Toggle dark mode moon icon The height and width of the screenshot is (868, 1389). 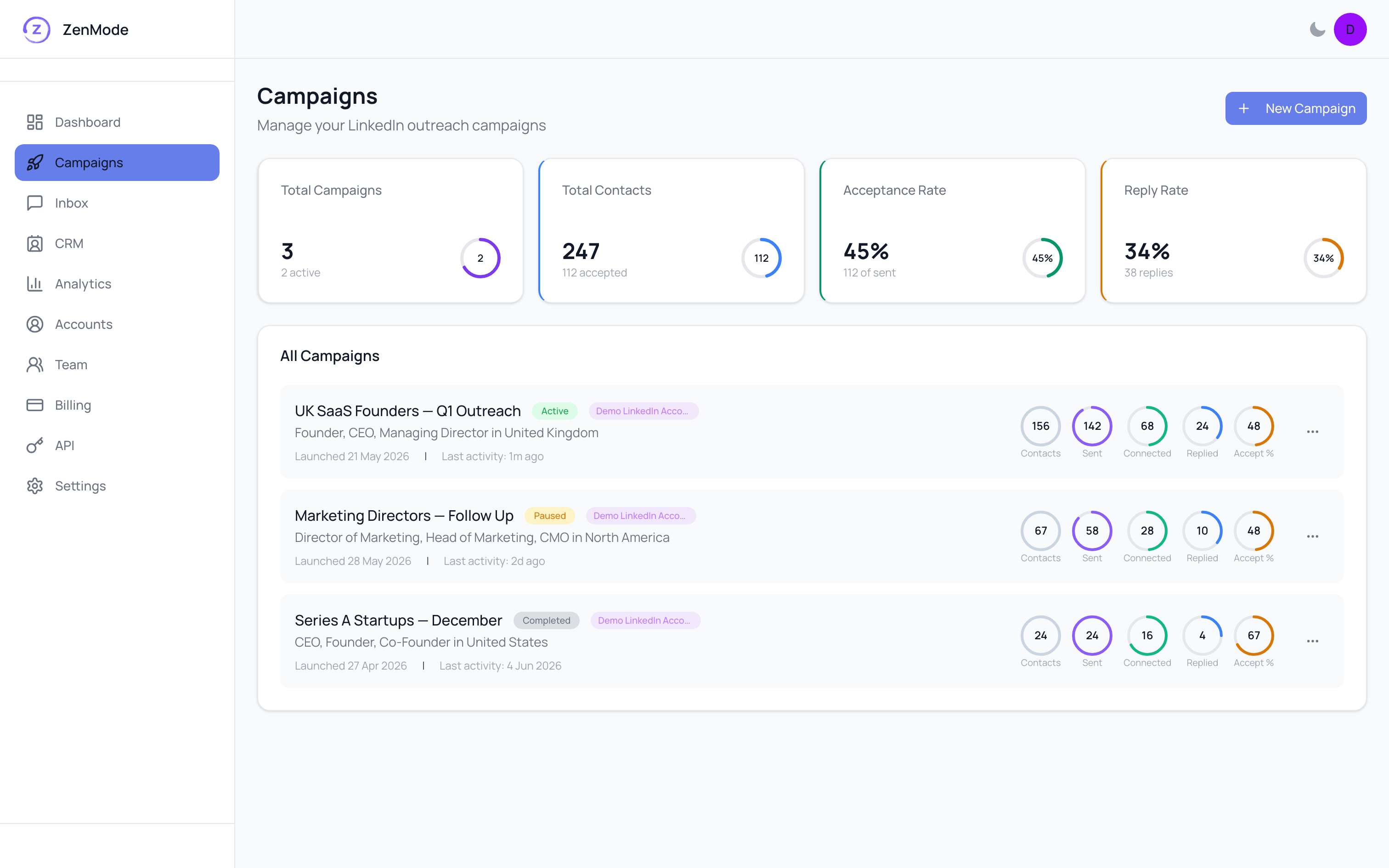(1317, 29)
